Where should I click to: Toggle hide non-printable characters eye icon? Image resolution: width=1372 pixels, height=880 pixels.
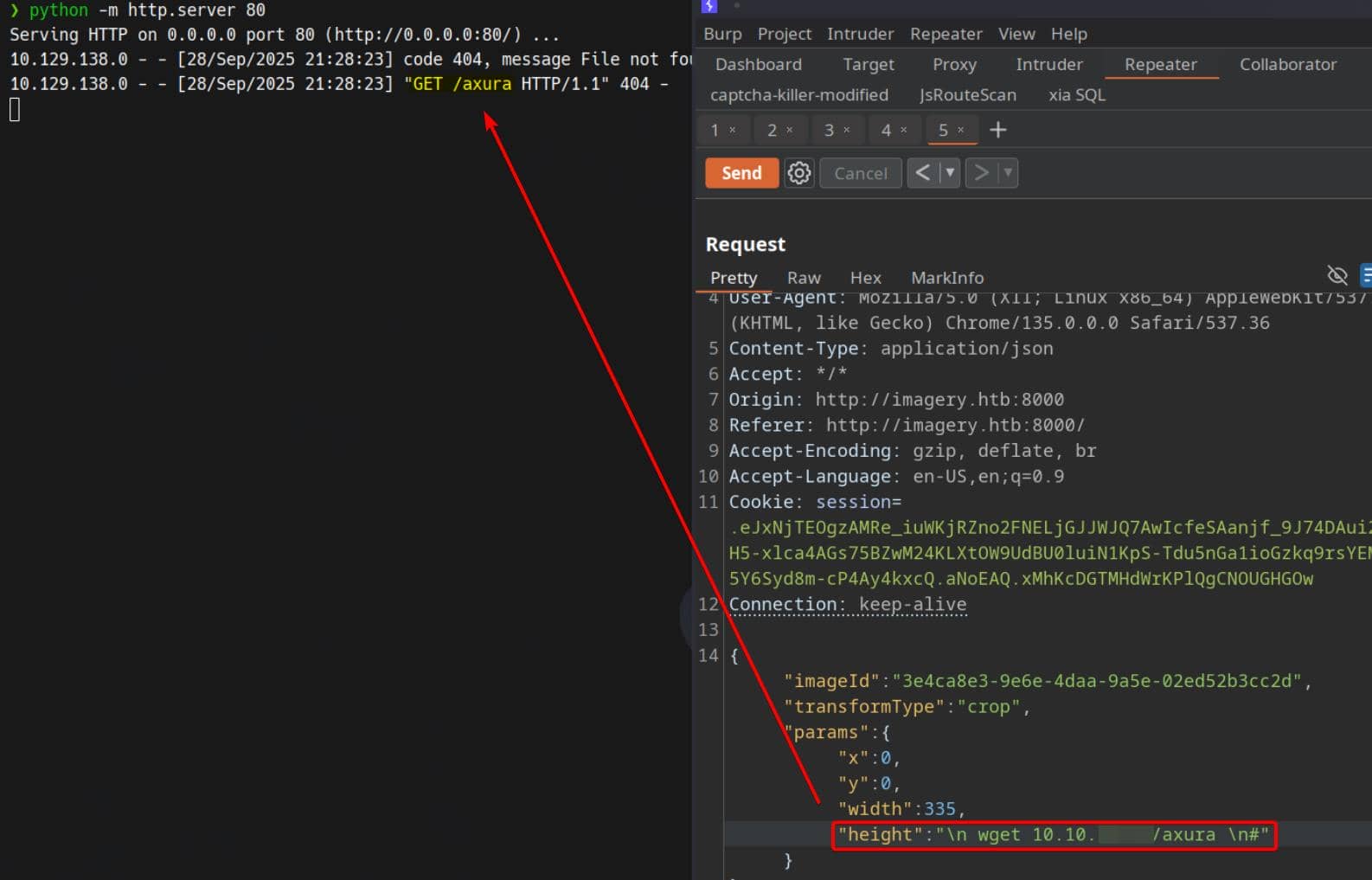(1337, 275)
